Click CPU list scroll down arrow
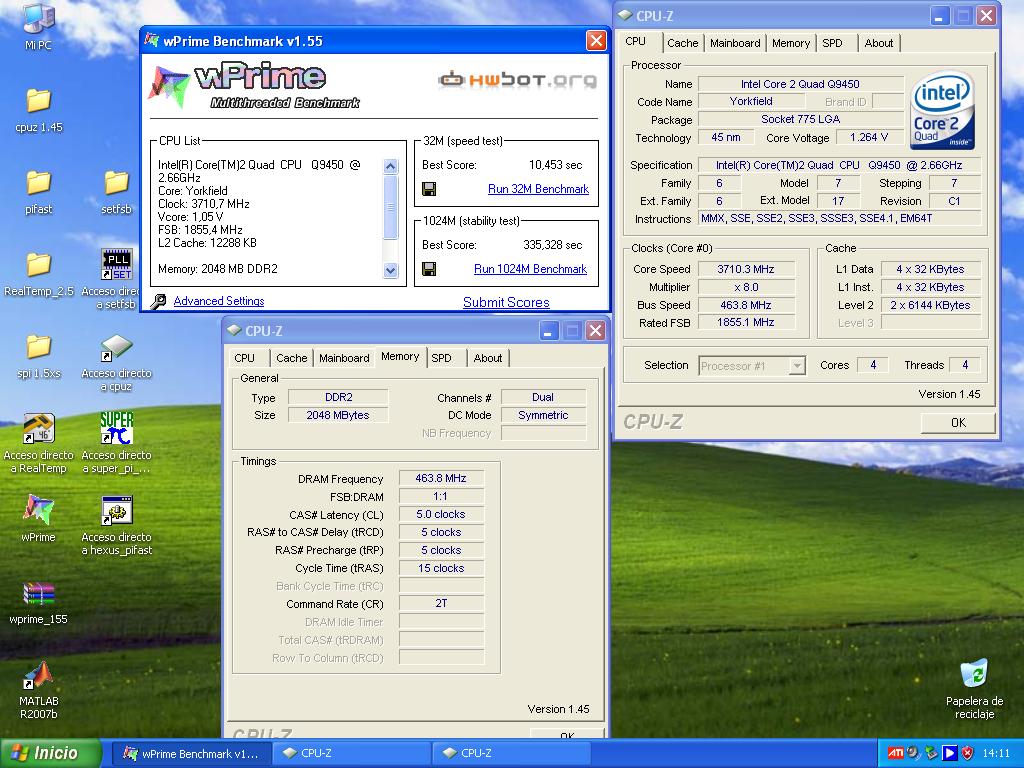This screenshot has height=768, width=1024. [x=391, y=270]
